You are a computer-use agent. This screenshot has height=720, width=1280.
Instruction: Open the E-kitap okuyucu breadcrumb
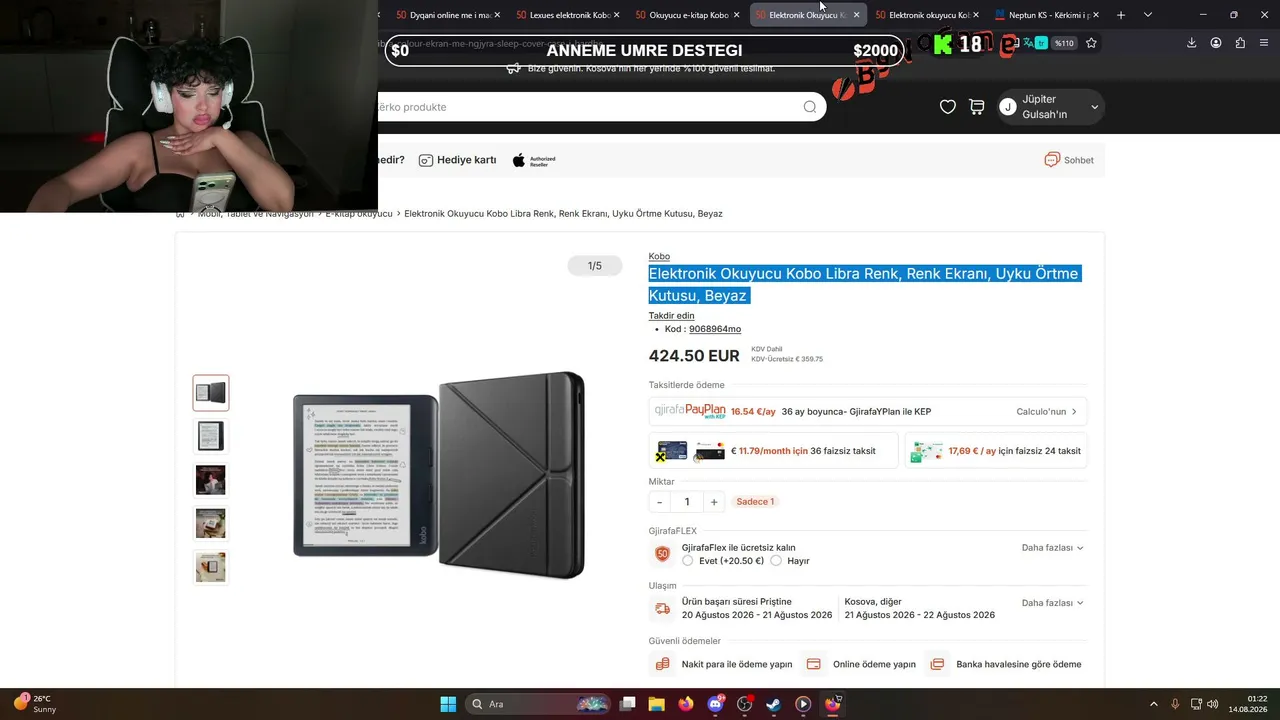pyautogui.click(x=359, y=214)
